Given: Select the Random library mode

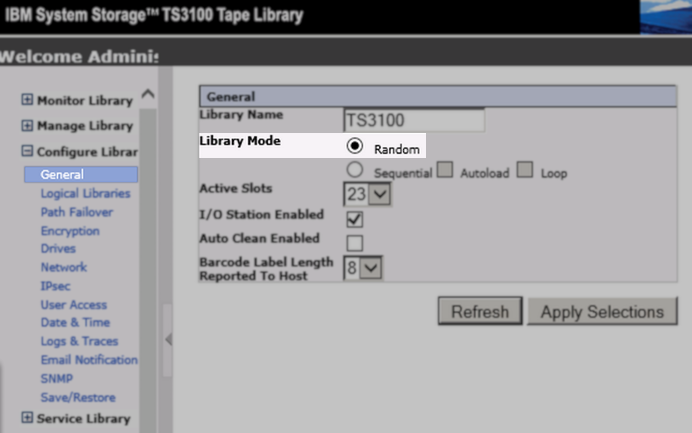Looking at the screenshot, I should point(354,146).
